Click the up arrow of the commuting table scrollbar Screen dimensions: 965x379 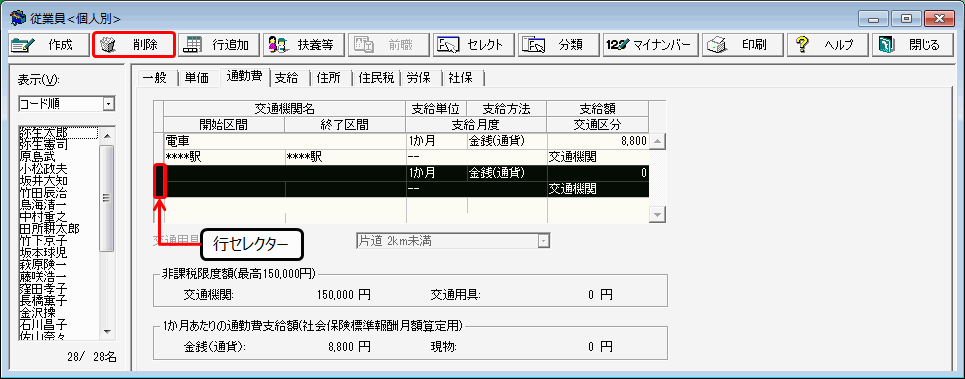click(x=657, y=142)
